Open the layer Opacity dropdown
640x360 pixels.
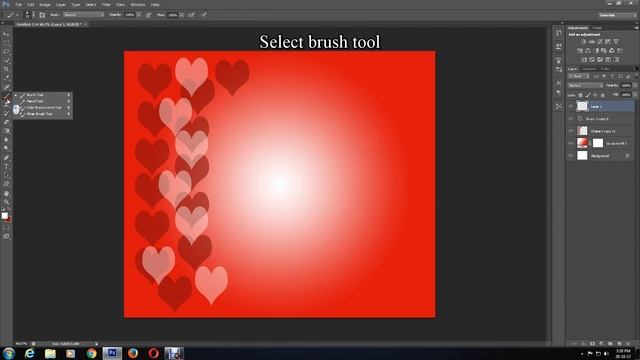pos(634,85)
